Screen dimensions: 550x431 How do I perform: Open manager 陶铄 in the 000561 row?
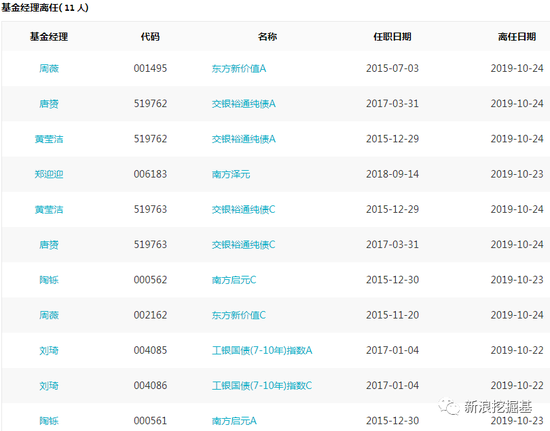point(49,420)
